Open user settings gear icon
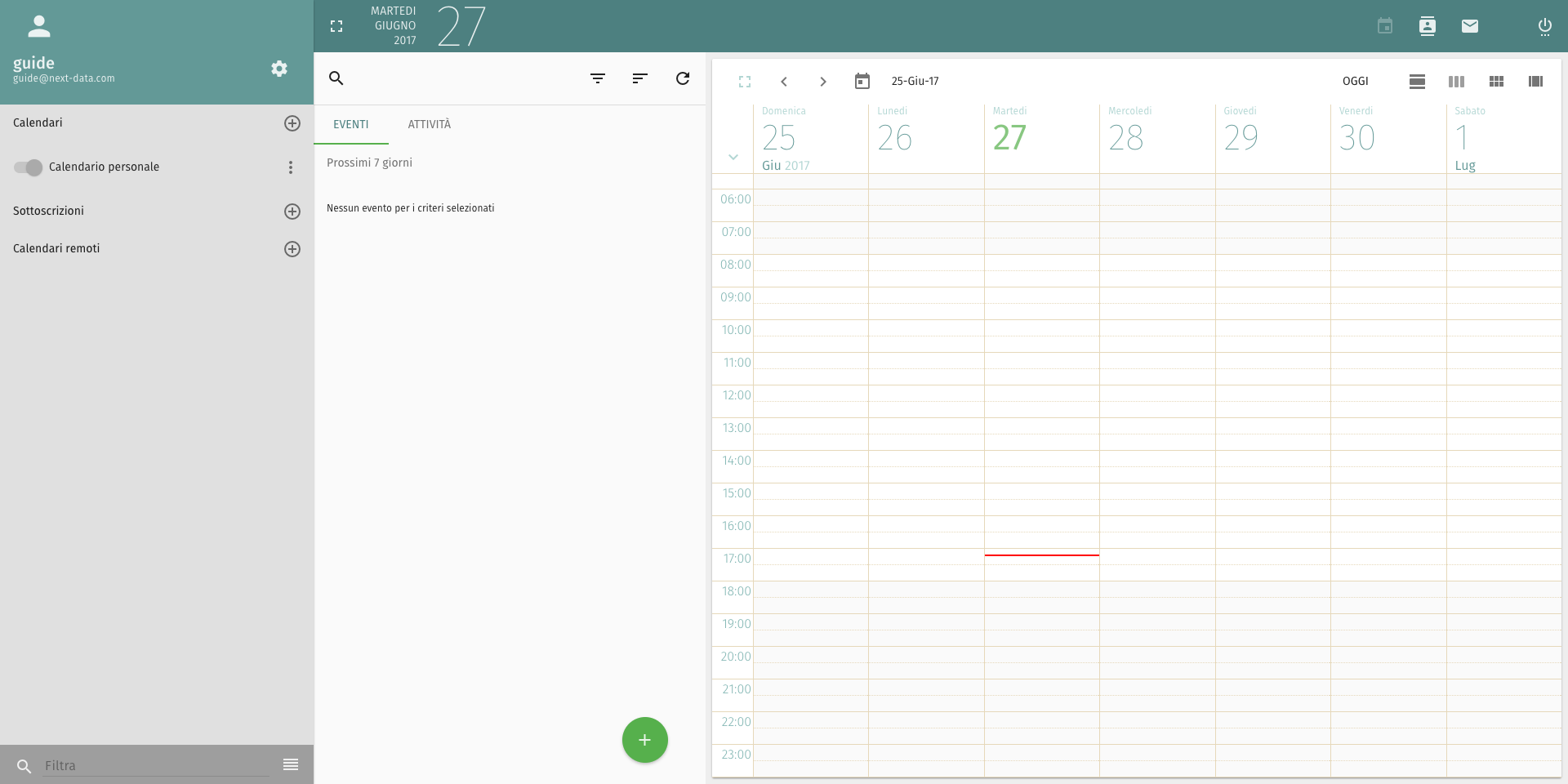 [x=279, y=69]
